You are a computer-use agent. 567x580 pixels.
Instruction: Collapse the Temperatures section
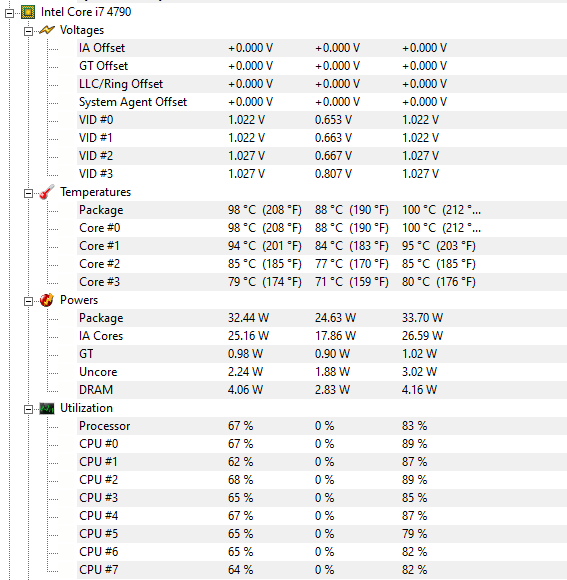(x=28, y=194)
